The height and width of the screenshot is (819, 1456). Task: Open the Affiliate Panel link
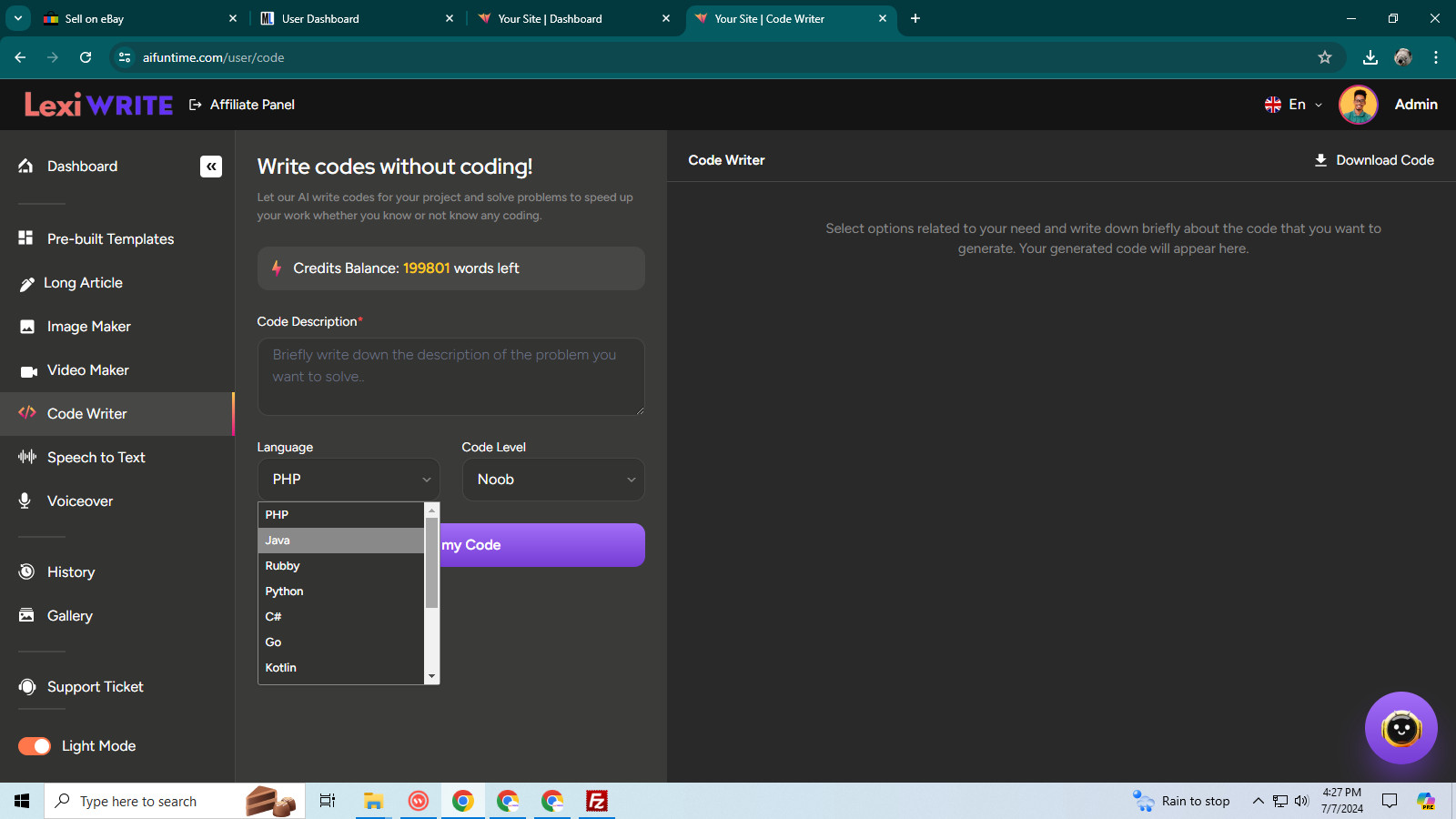pyautogui.click(x=242, y=105)
